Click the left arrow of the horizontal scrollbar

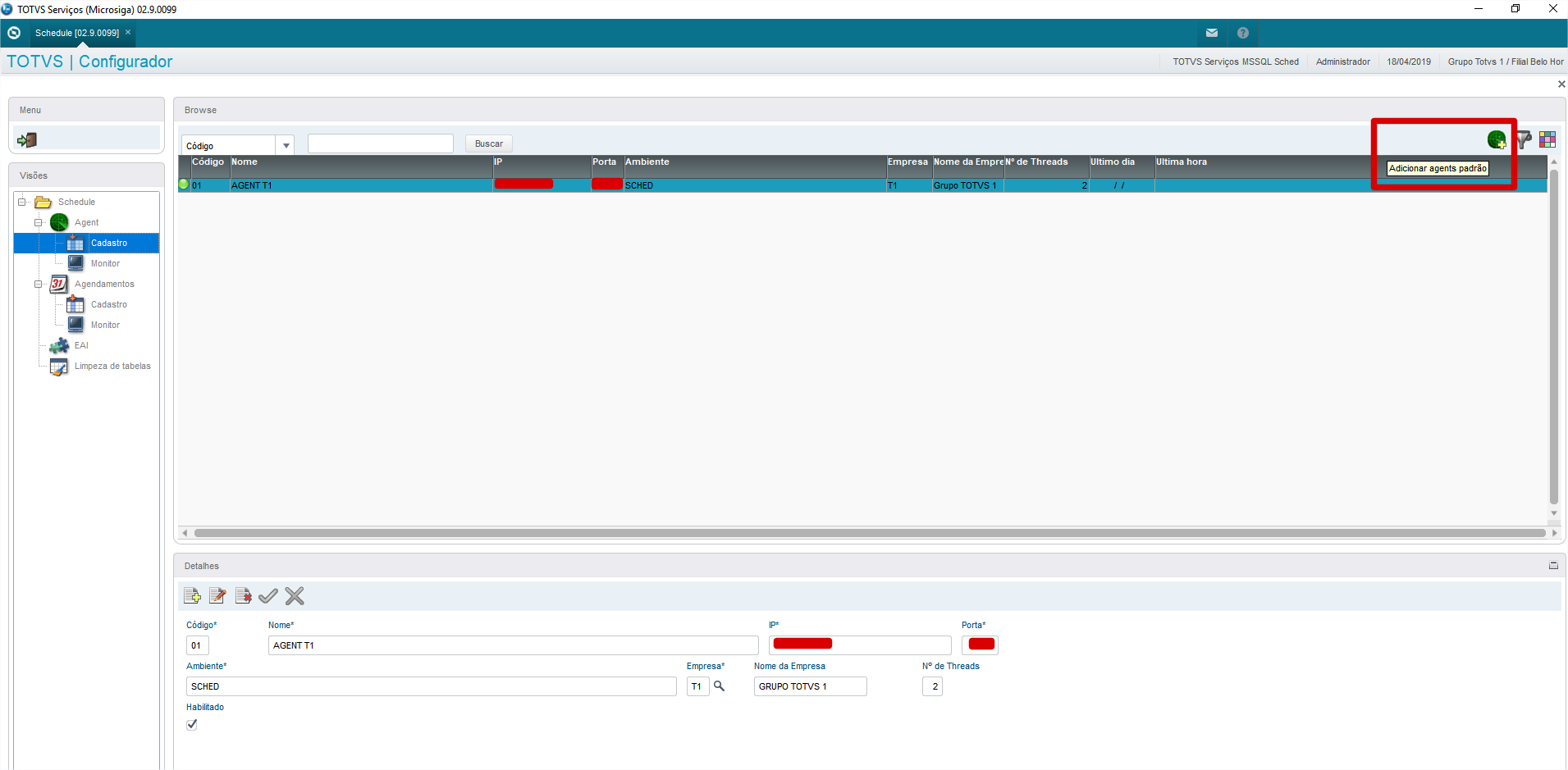(x=185, y=533)
